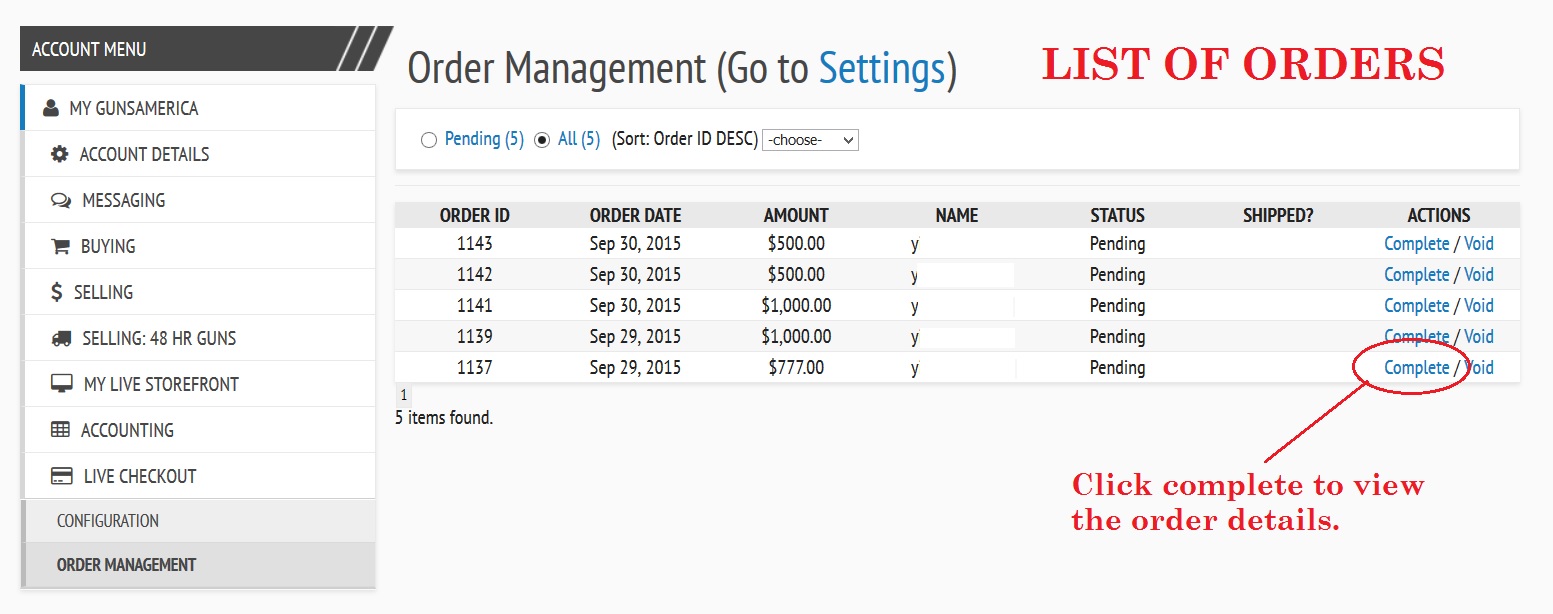1553x614 pixels.
Task: Click the monitor icon for My Live Storefront
Action: pyautogui.click(x=62, y=384)
